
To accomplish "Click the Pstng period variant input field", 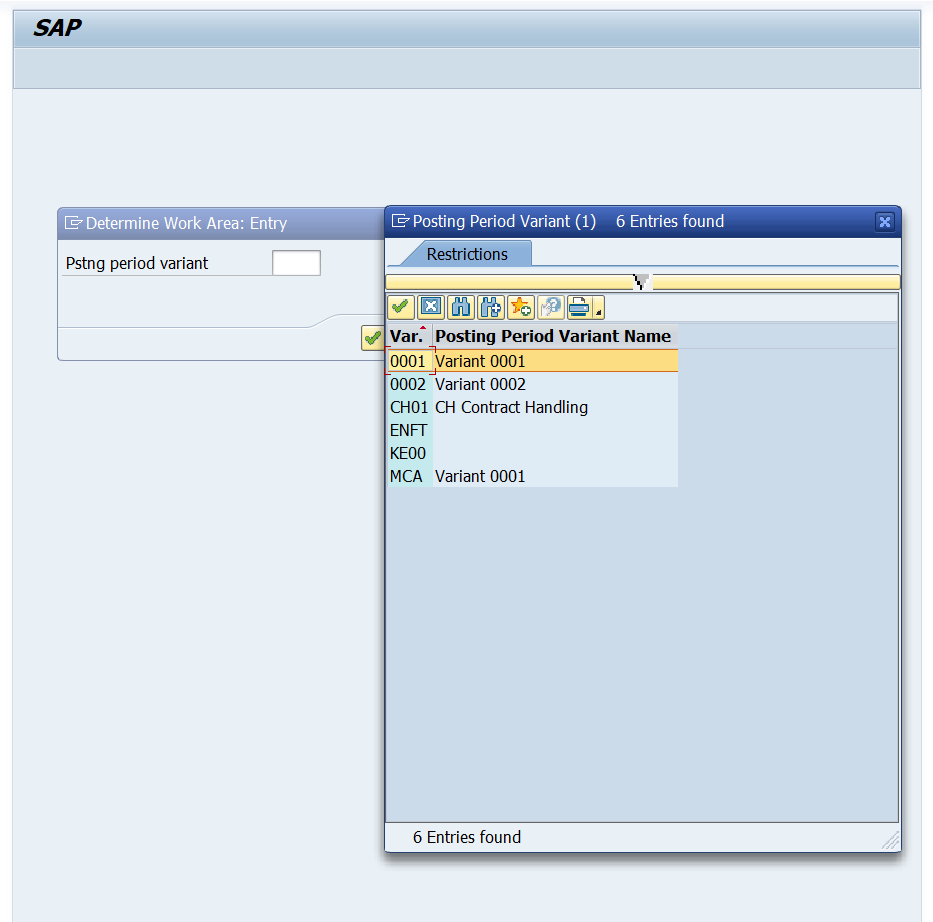I will point(296,263).
